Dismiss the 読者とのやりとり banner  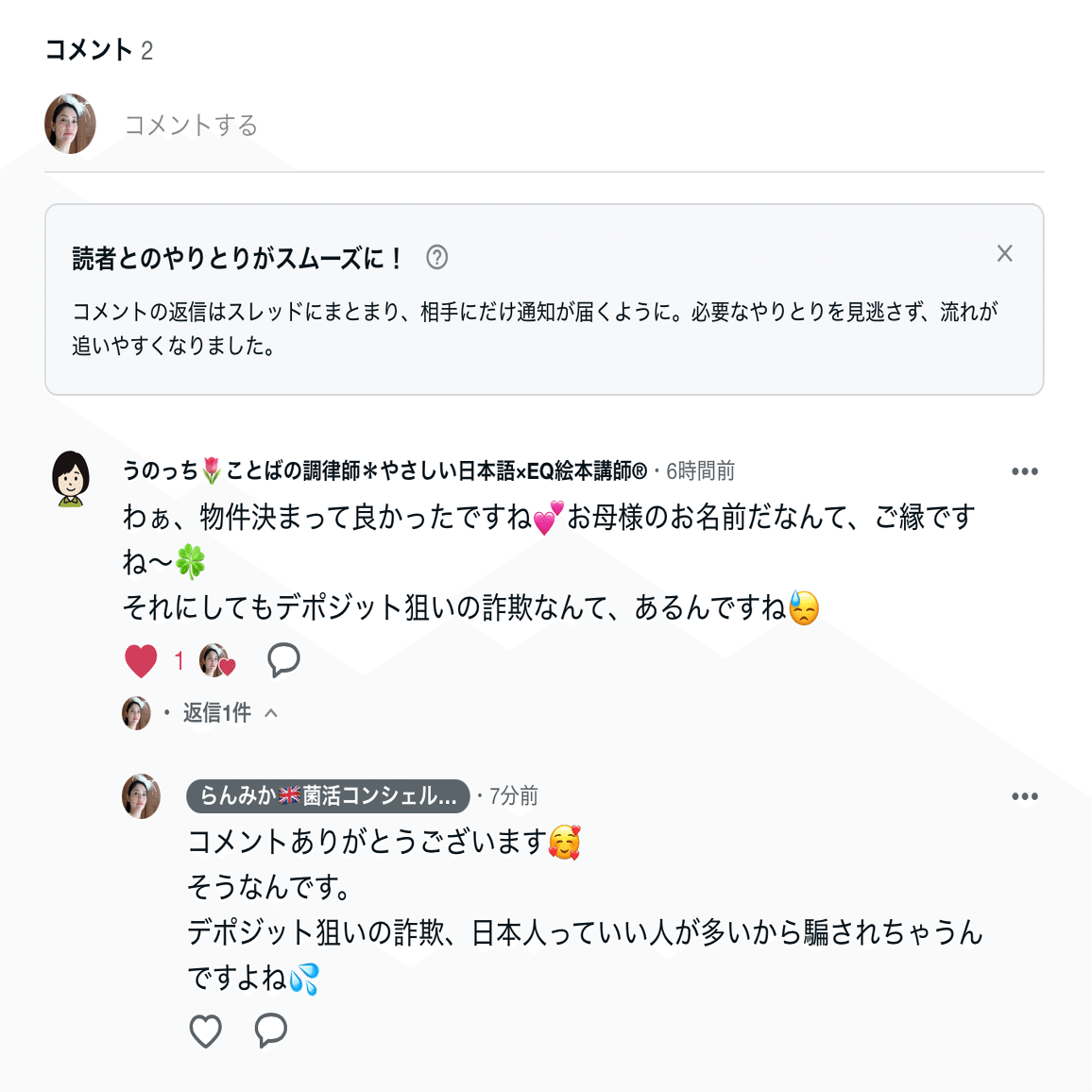[x=1004, y=253]
